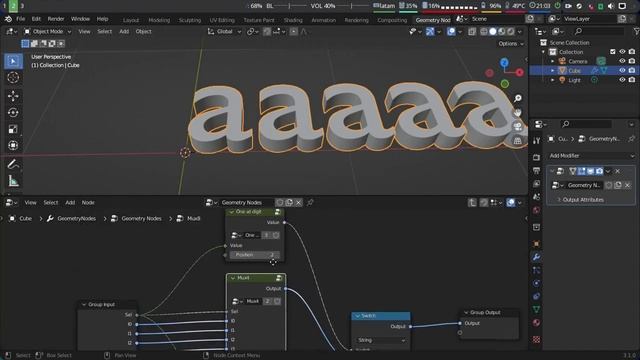Expand the Light item in outliner
The image size is (640, 360).
(x=553, y=80)
